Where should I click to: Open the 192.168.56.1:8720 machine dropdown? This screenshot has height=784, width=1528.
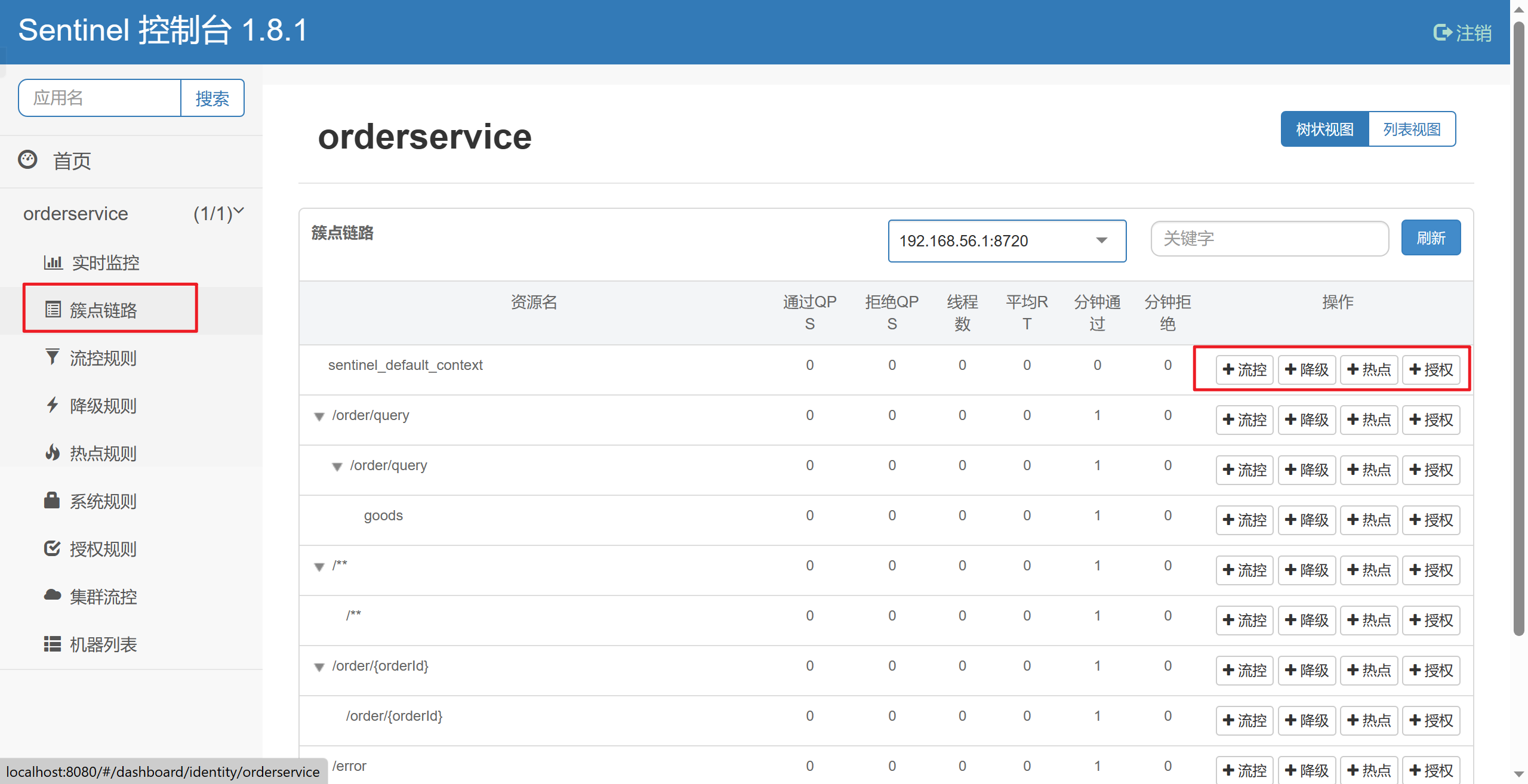point(1007,241)
